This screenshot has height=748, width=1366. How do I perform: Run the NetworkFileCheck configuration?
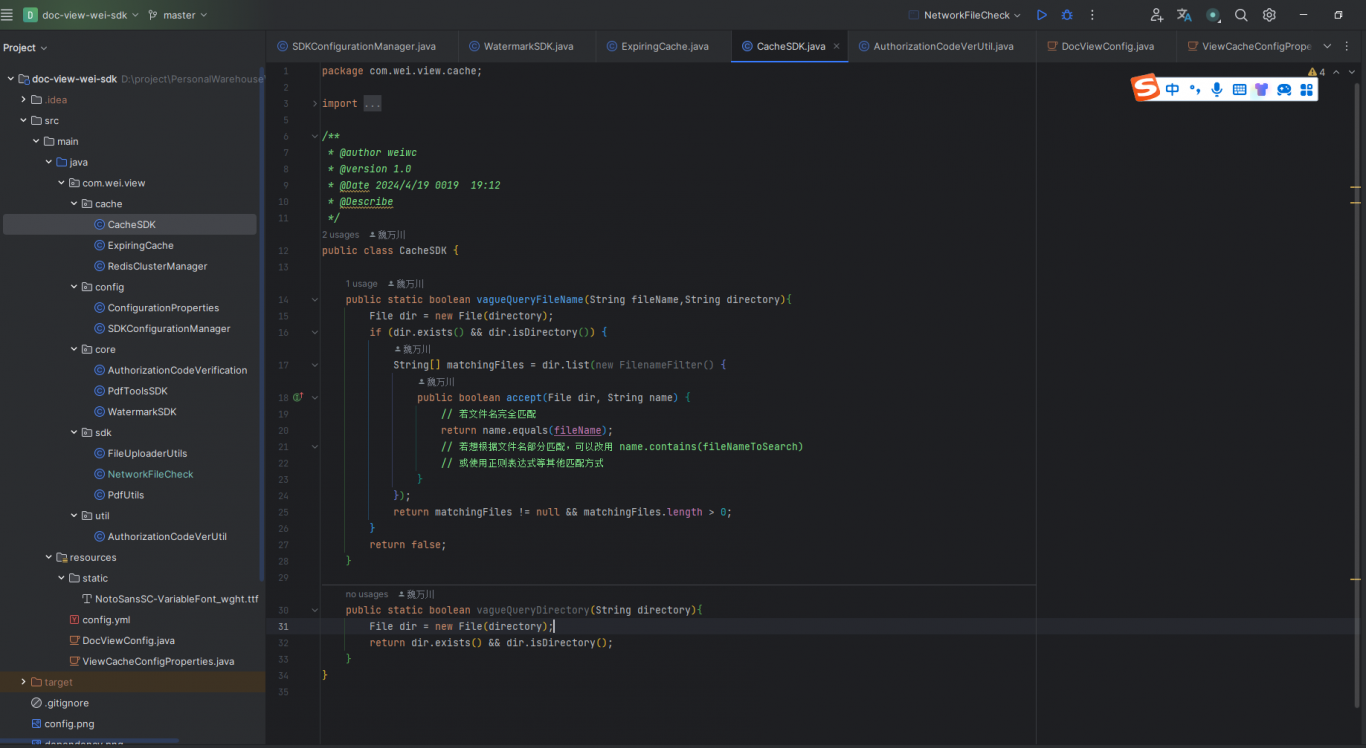(1041, 15)
